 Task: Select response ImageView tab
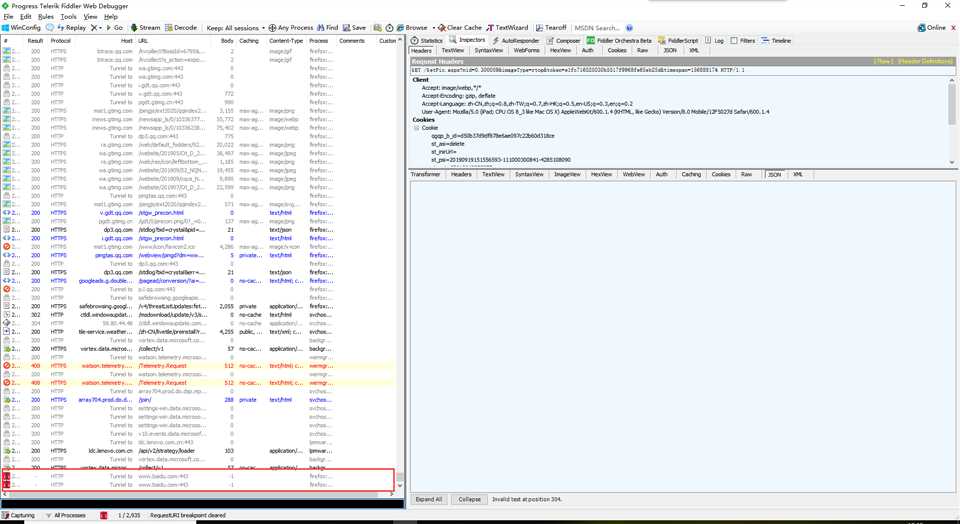[567, 174]
